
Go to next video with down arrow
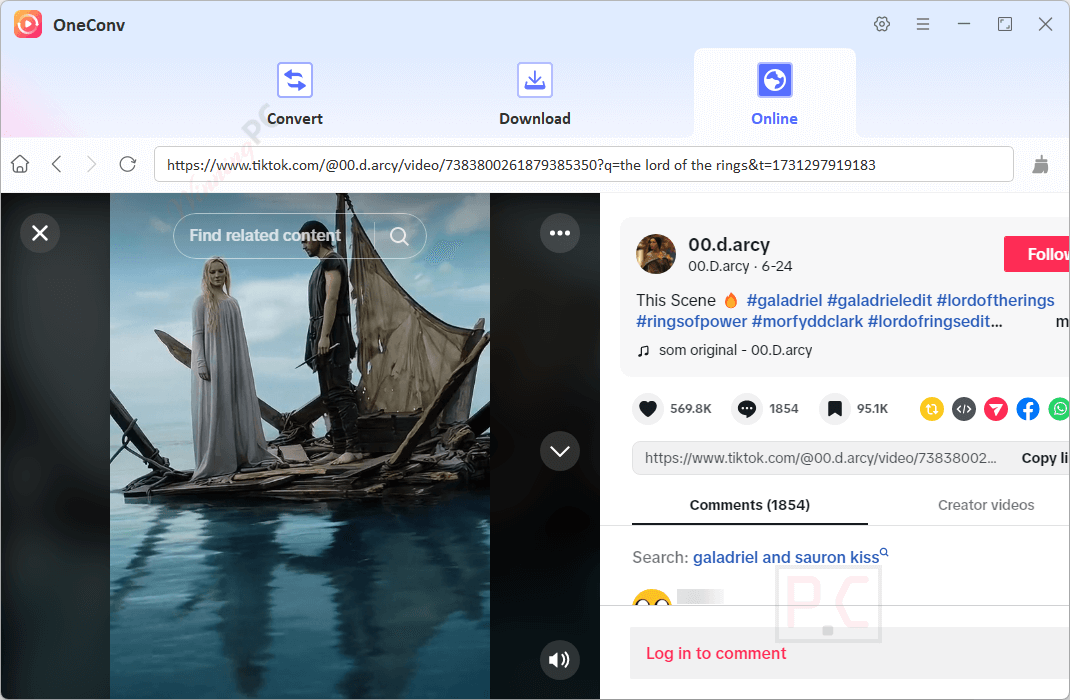(560, 451)
